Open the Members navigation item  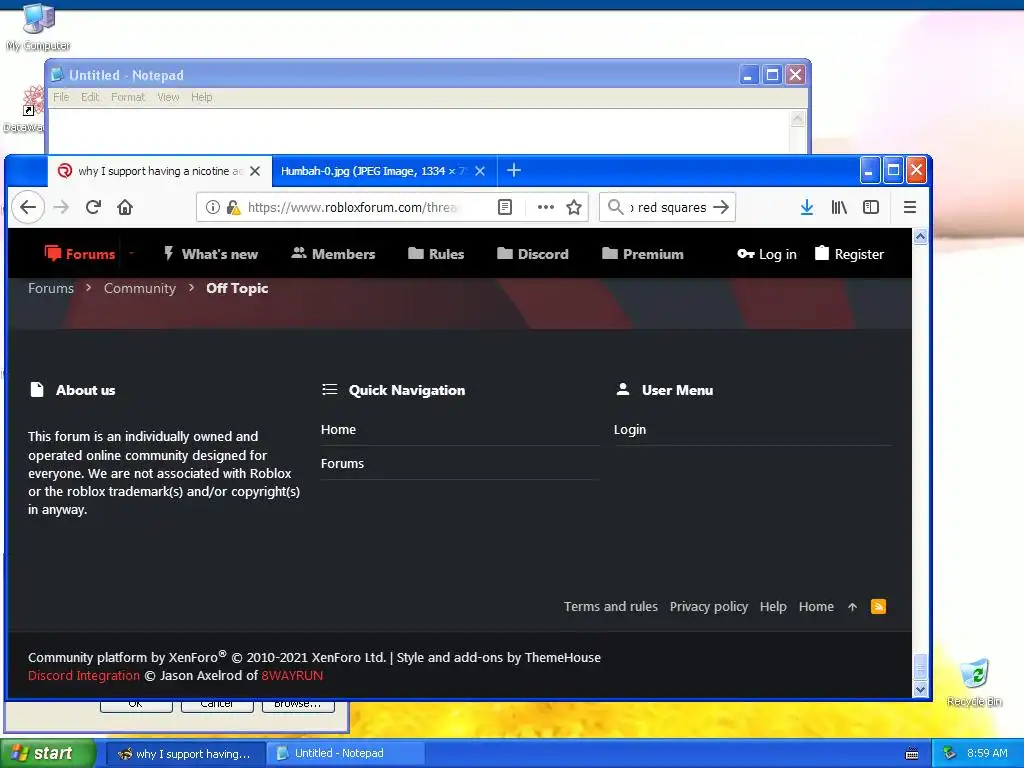333,253
